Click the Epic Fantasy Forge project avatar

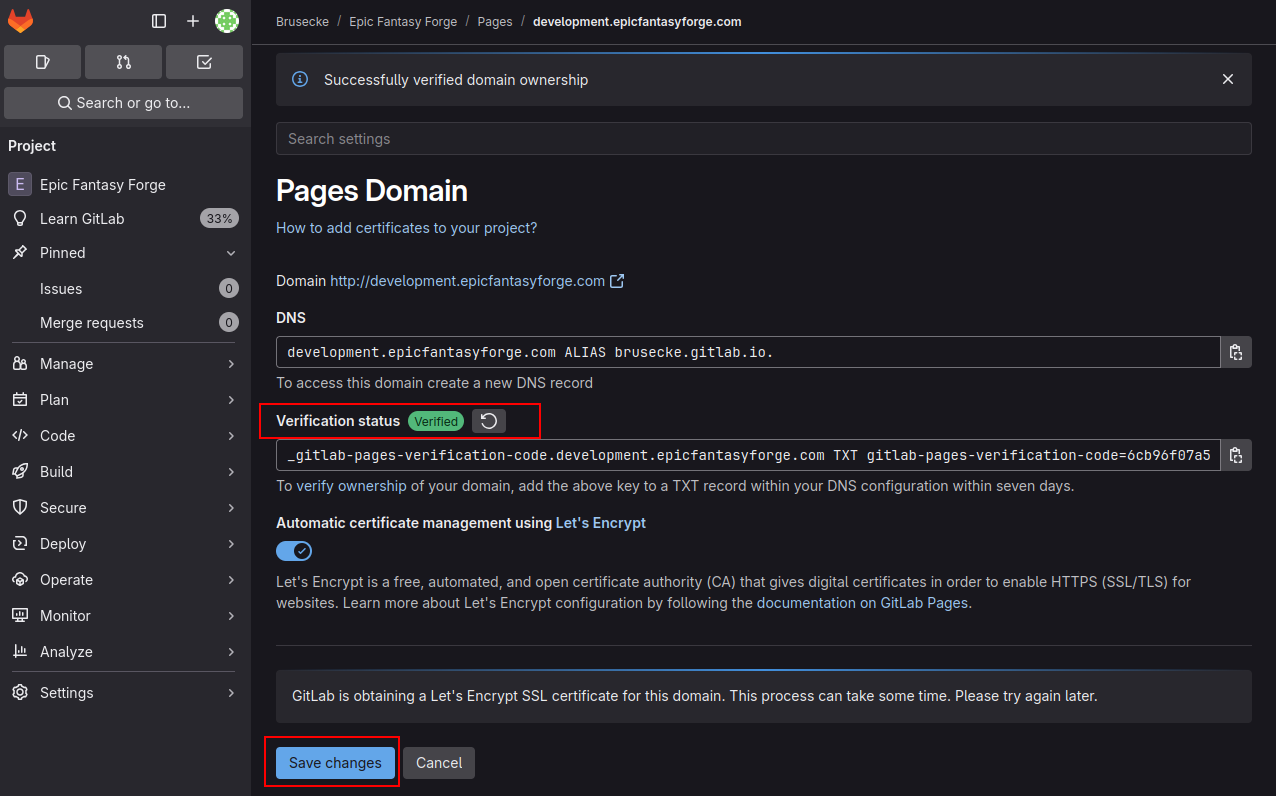point(20,185)
